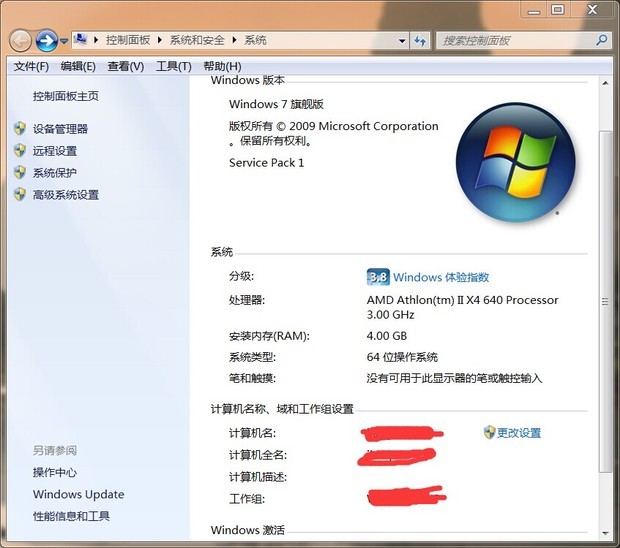Click the scrollbar up arrow
This screenshot has width=620, height=548.
click(605, 83)
